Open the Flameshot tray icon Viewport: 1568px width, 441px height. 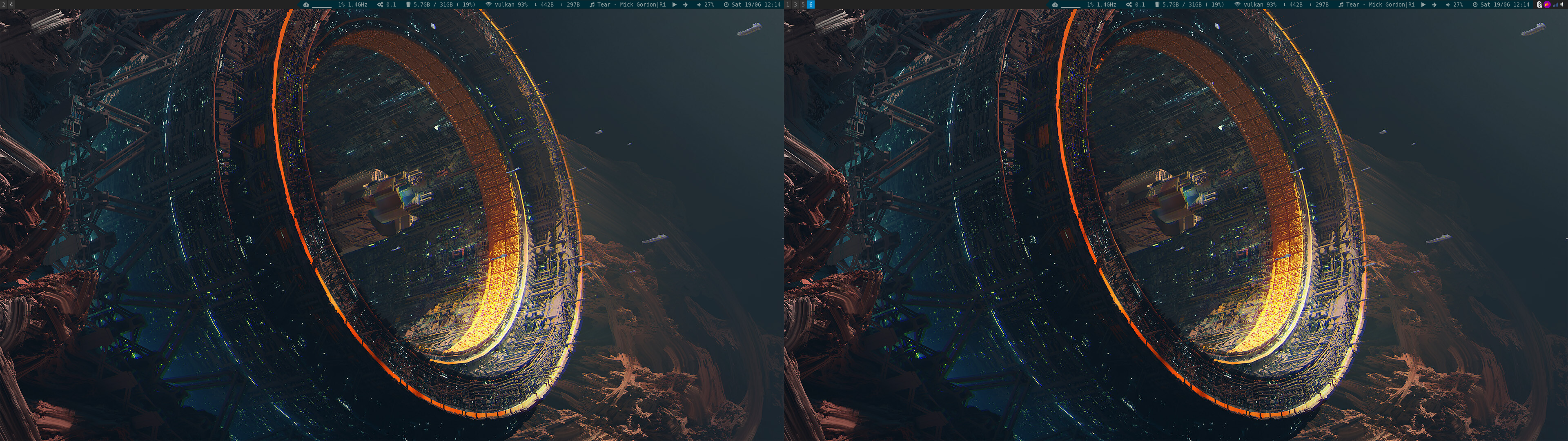tap(1547, 4)
